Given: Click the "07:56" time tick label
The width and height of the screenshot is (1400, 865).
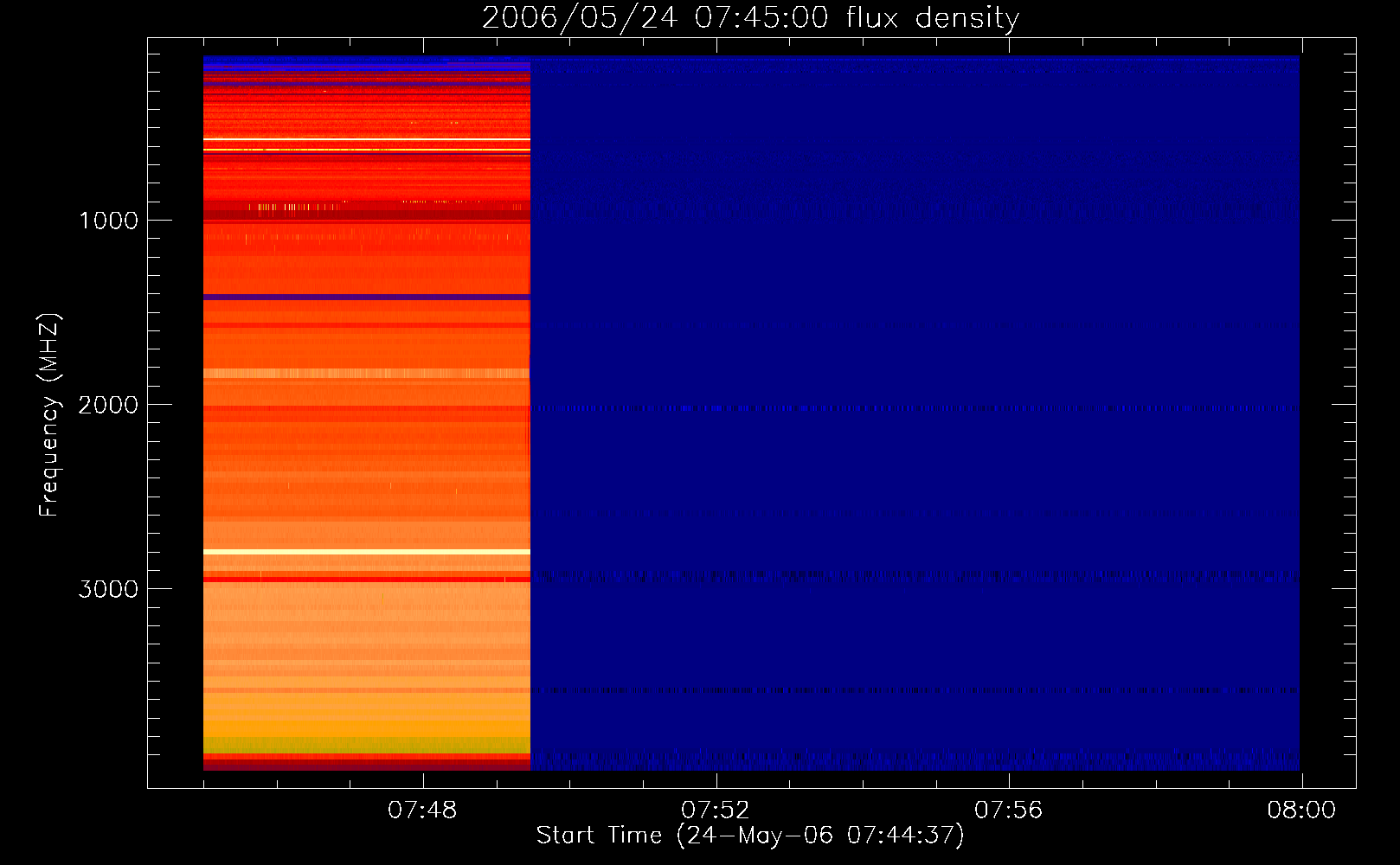Looking at the screenshot, I should (x=1009, y=811).
